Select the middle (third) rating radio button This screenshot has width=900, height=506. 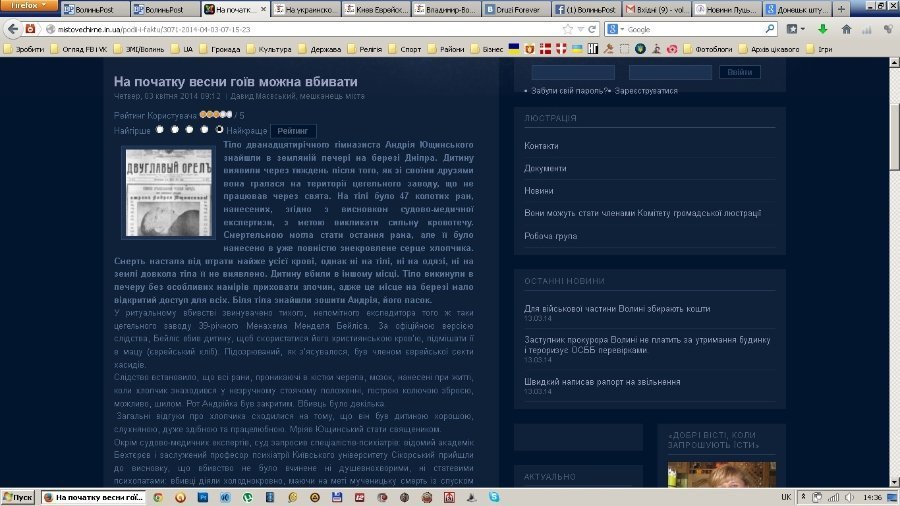pyautogui.click(x=190, y=129)
